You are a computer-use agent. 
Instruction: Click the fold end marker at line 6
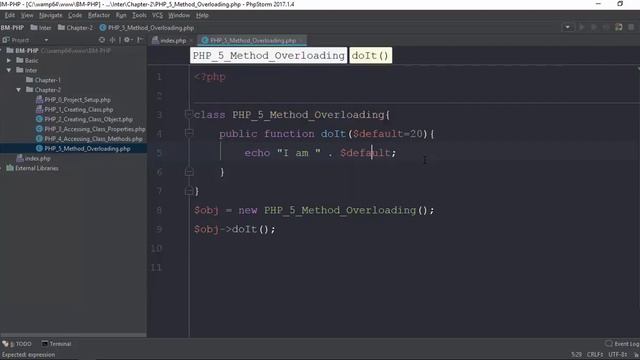pos(189,172)
